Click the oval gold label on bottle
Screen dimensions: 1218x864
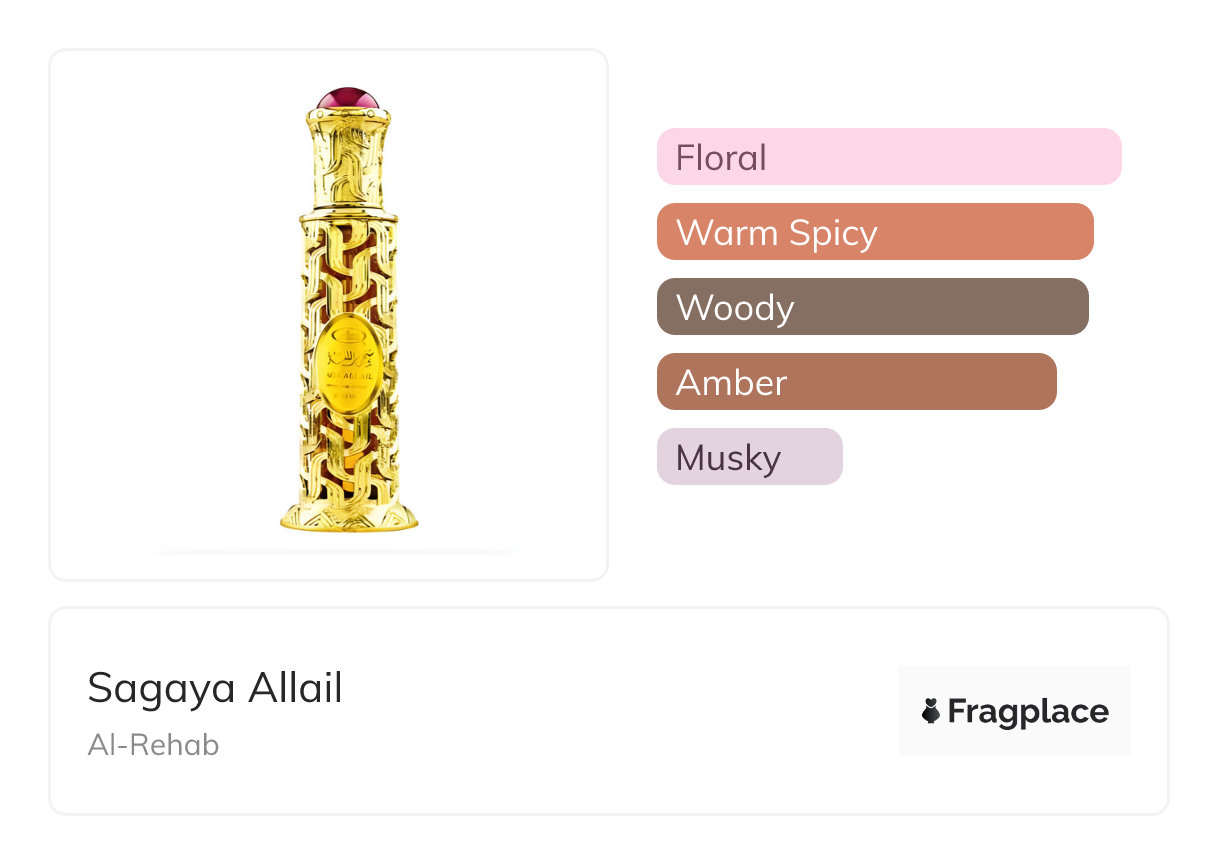pyautogui.click(x=347, y=365)
